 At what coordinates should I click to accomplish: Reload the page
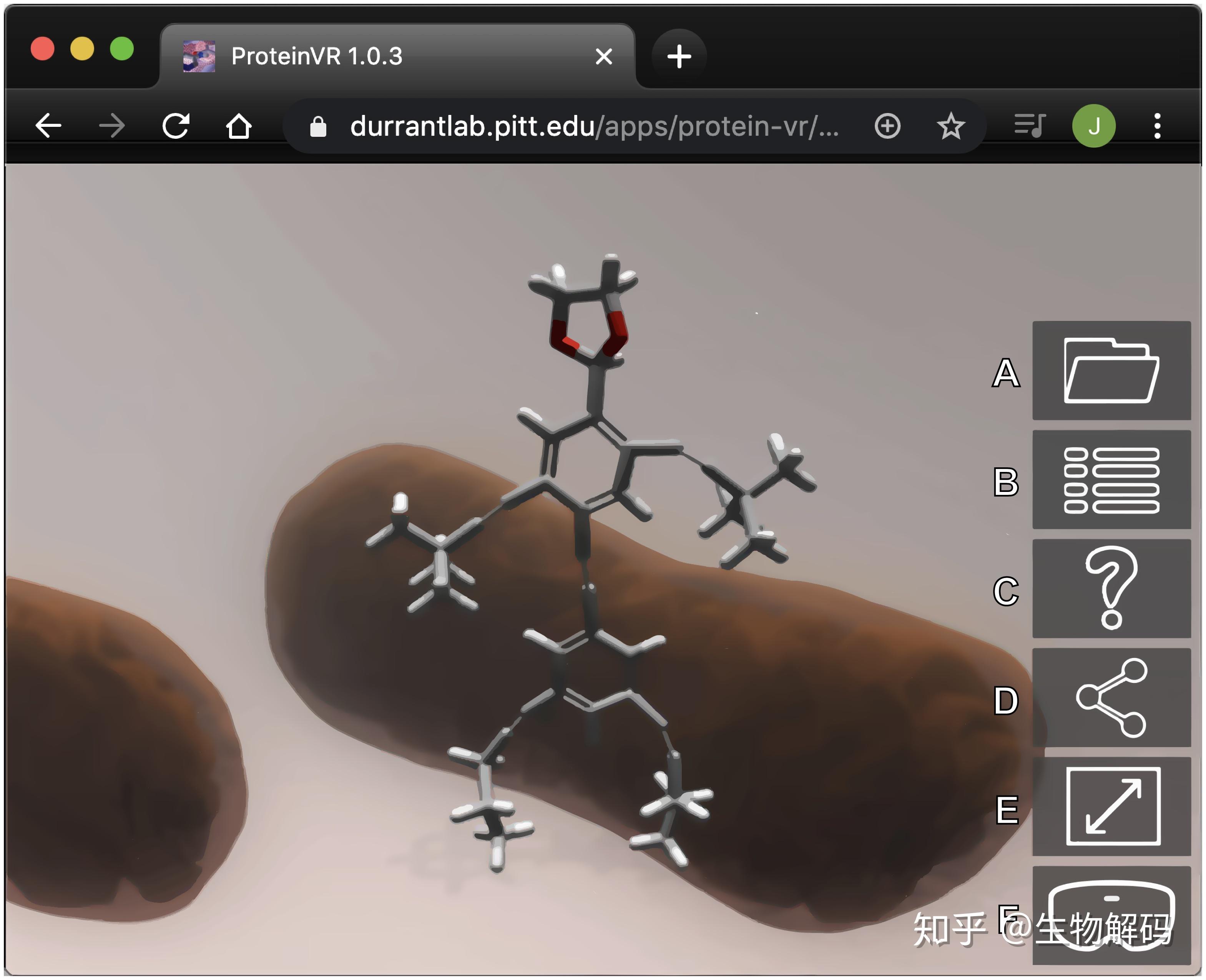[176, 126]
